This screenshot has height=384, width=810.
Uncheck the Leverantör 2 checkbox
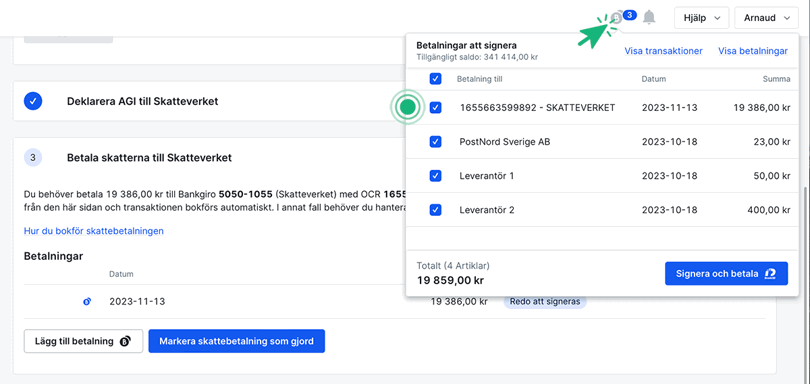(x=435, y=210)
